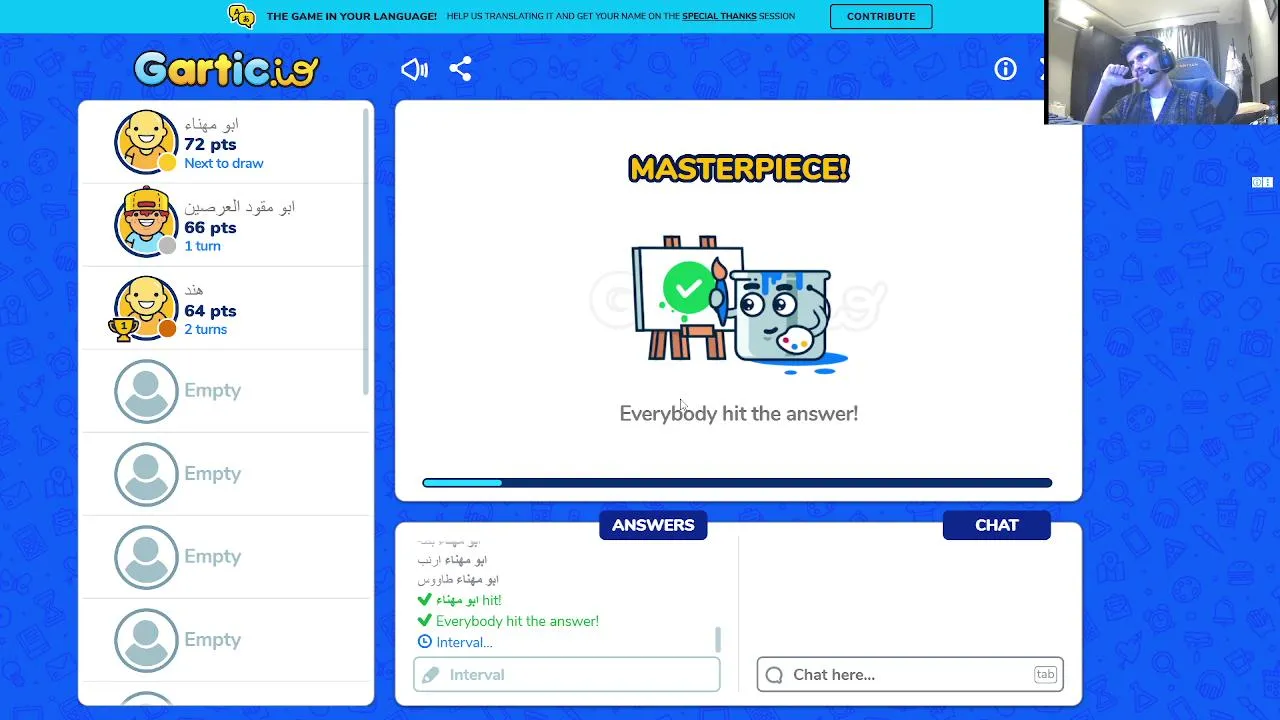Screen dimensions: 1280x720
Task: Click the pencil icon in answer field
Action: 431,675
